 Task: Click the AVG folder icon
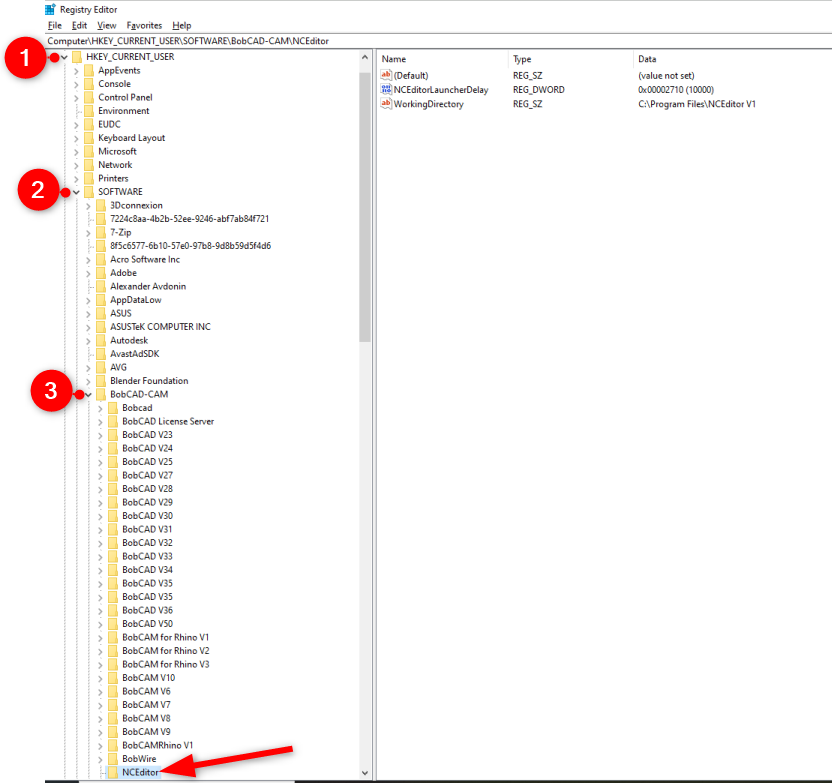101,368
